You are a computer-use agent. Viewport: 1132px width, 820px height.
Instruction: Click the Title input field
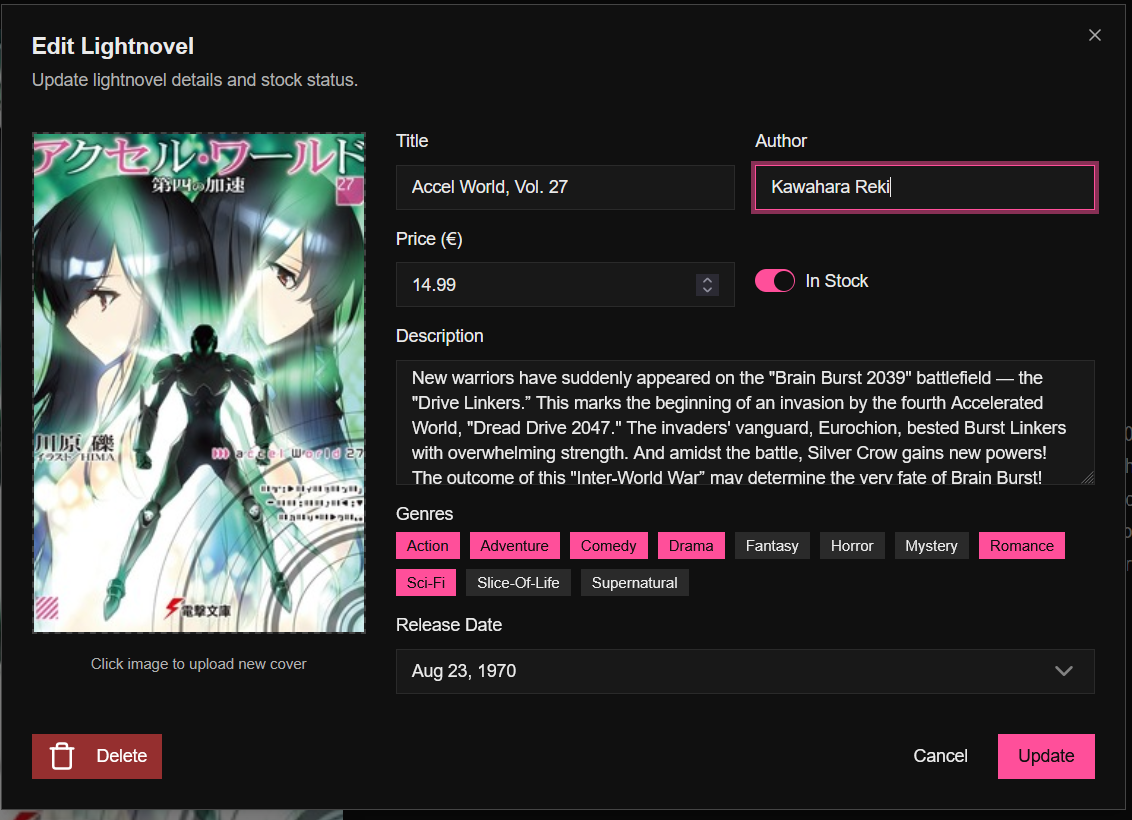[x=565, y=187]
